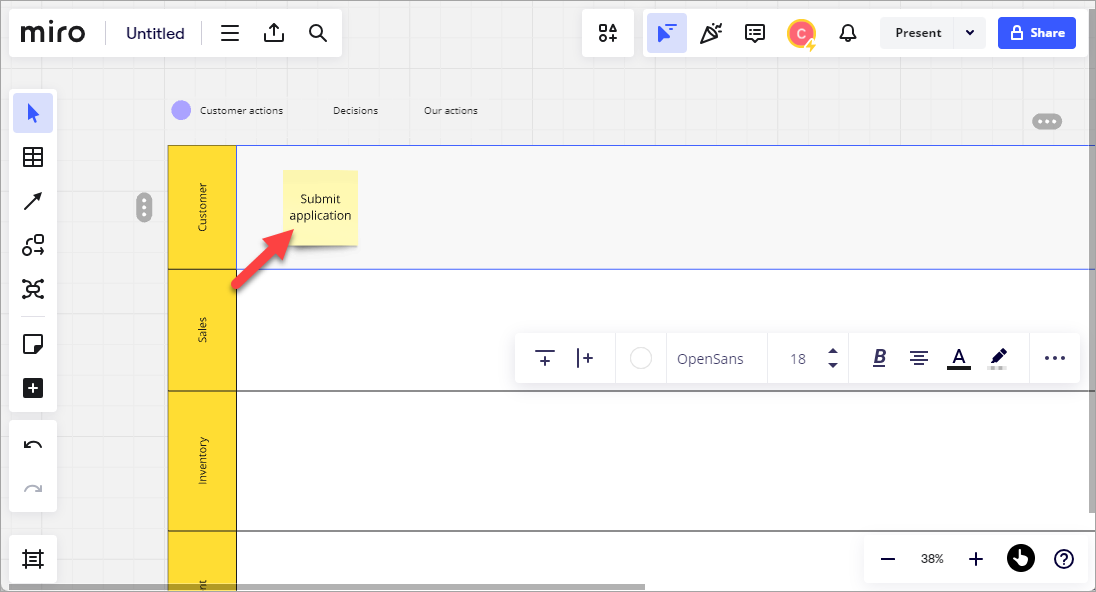Screen dimensions: 1096x592
Task: Expand the Present options arrow
Action: 969,33
